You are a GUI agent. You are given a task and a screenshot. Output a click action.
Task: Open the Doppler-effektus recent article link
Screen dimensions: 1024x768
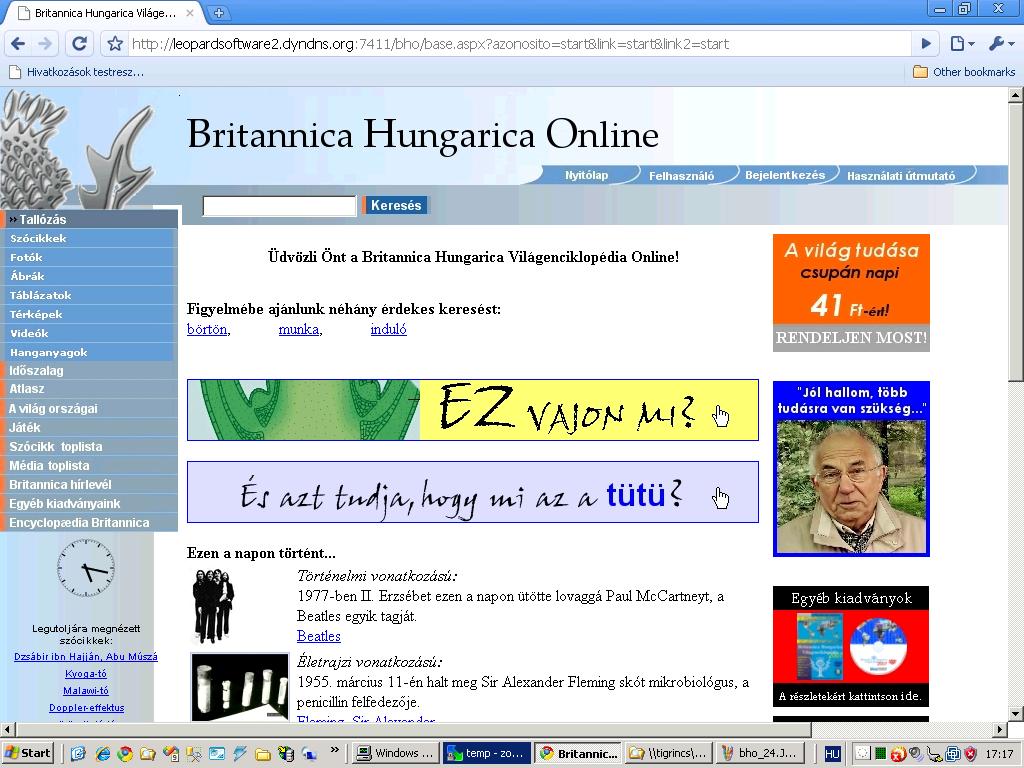tap(86, 708)
